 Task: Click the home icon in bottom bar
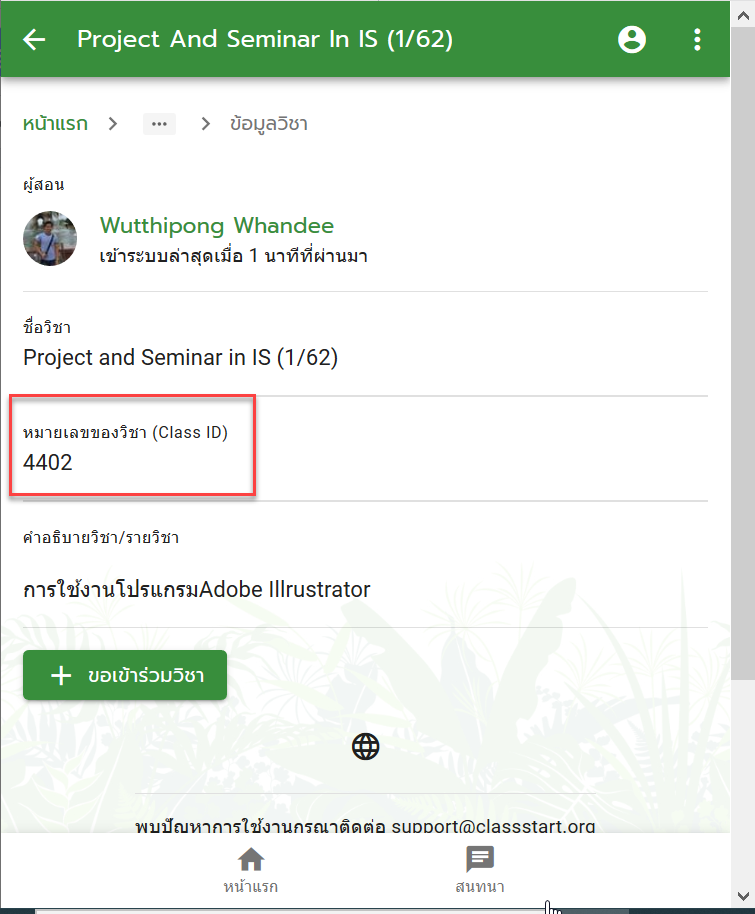tap(251, 859)
